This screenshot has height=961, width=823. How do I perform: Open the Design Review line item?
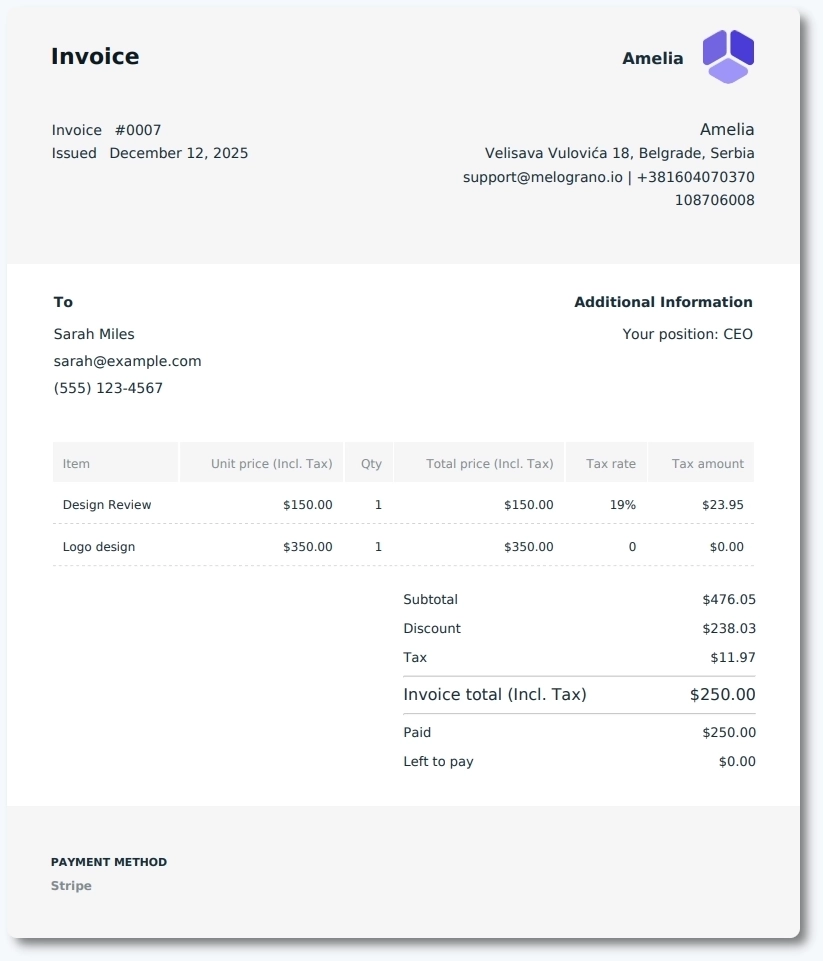(x=107, y=505)
